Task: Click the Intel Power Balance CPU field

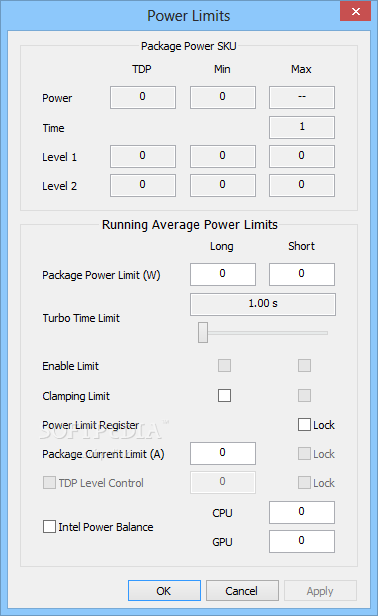Action: click(302, 512)
